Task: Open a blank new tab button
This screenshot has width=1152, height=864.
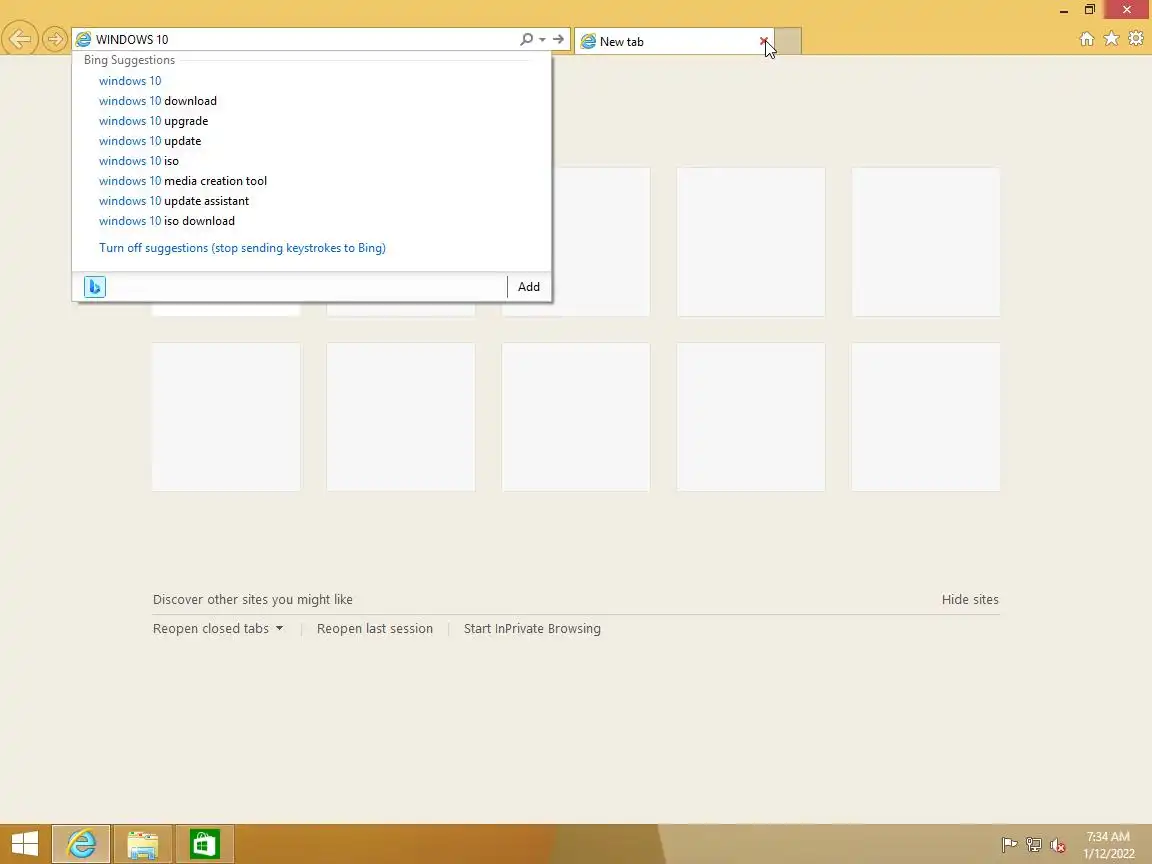Action: coord(788,42)
